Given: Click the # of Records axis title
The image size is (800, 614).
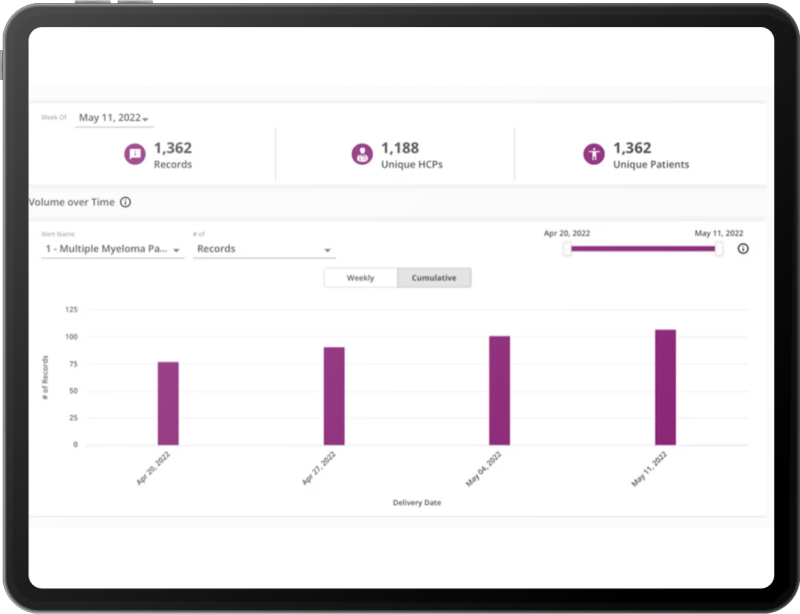Looking at the screenshot, I should coord(45,378).
